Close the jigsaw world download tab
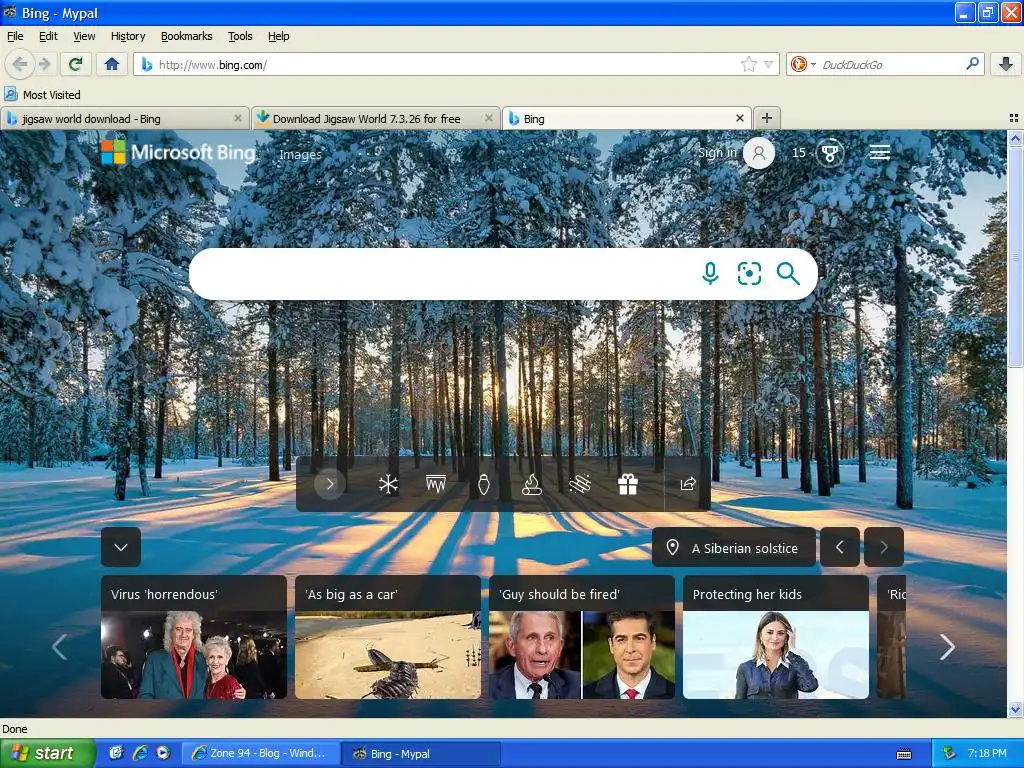 point(238,118)
